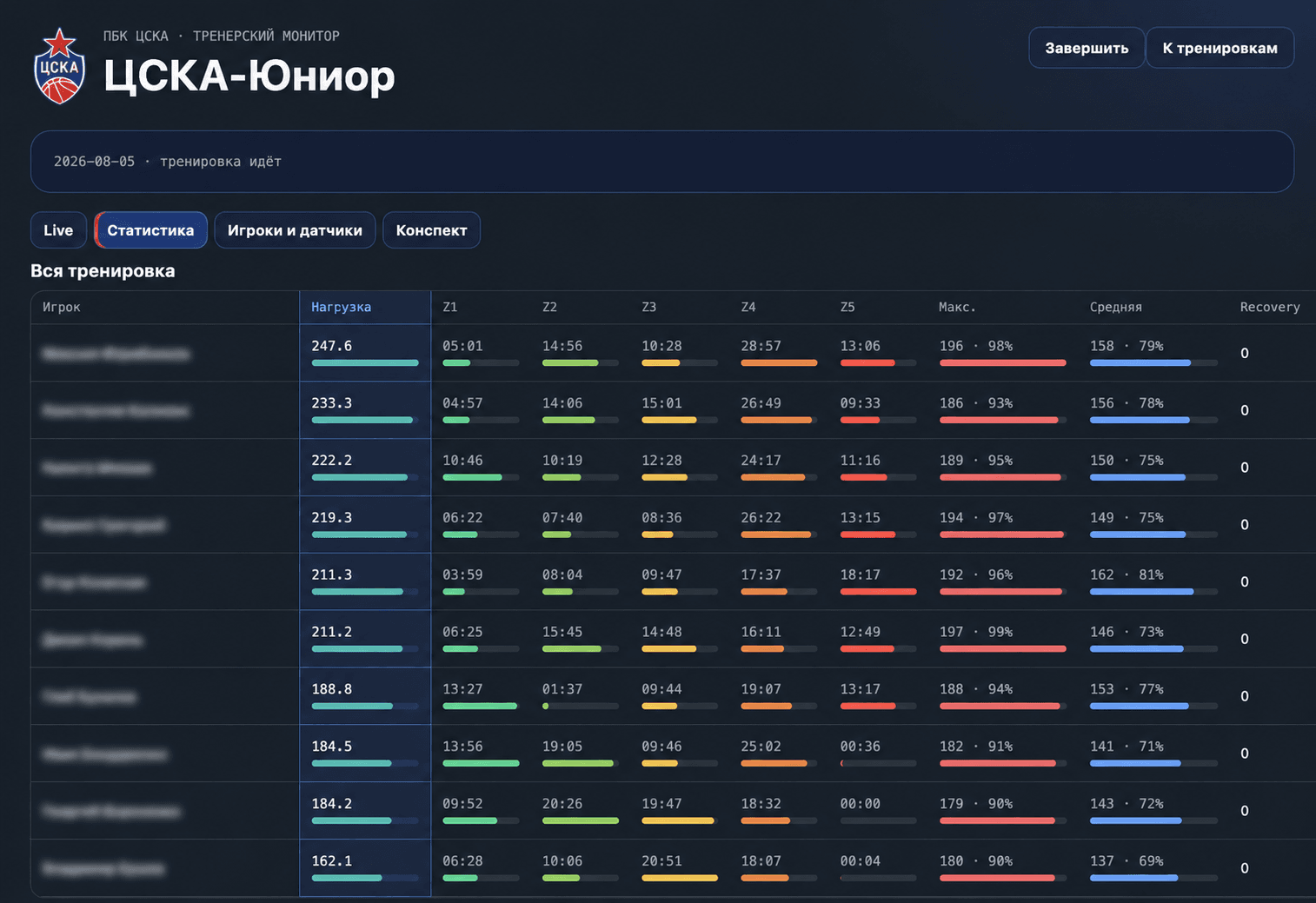Click the Z5 column header

click(847, 307)
